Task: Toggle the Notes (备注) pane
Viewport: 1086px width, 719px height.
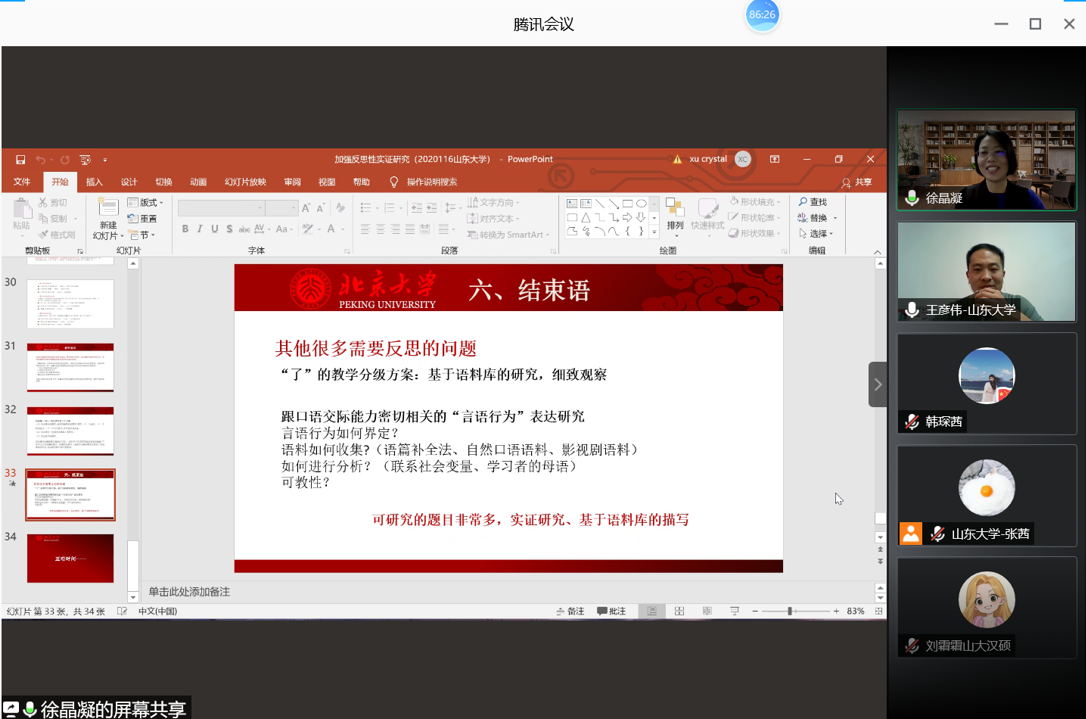Action: coord(570,611)
